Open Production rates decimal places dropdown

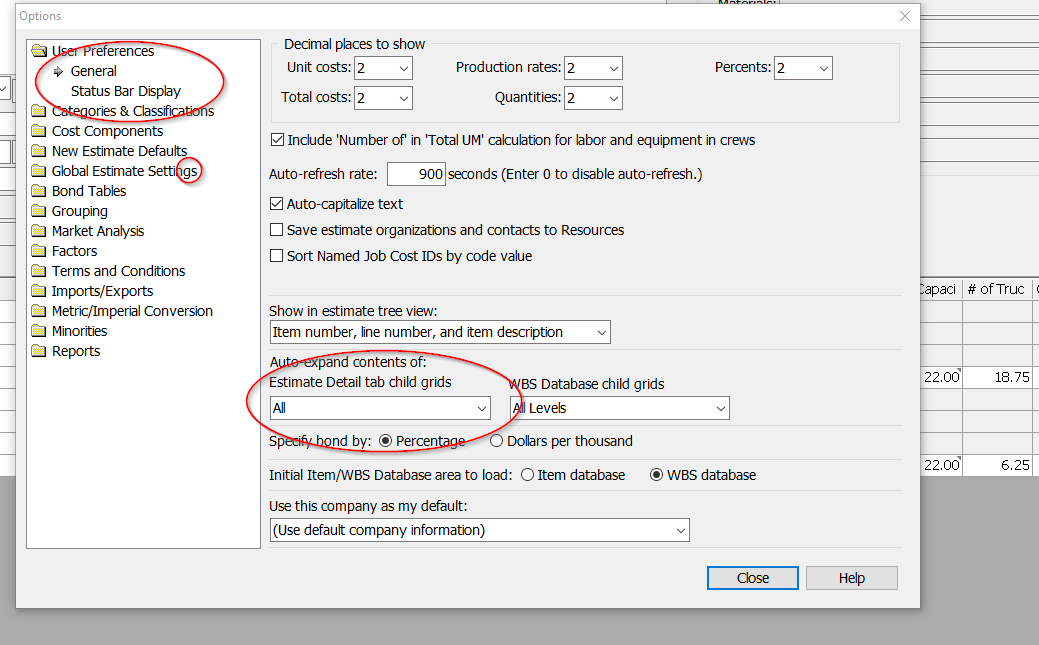[594, 68]
